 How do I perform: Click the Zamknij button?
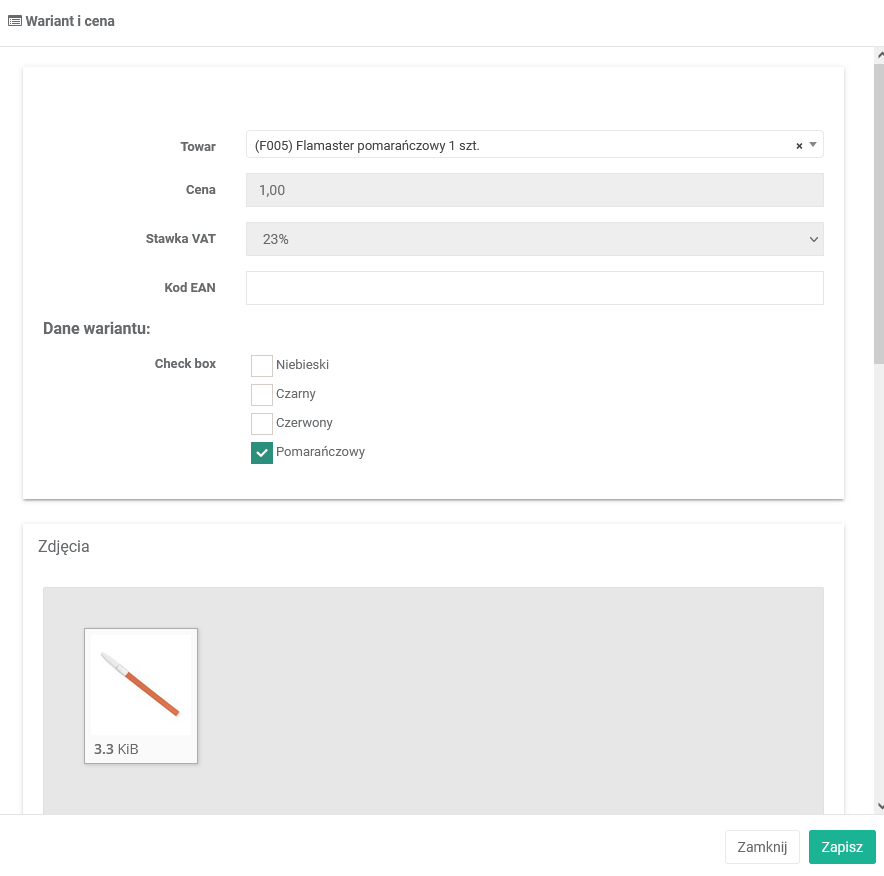tap(762, 846)
